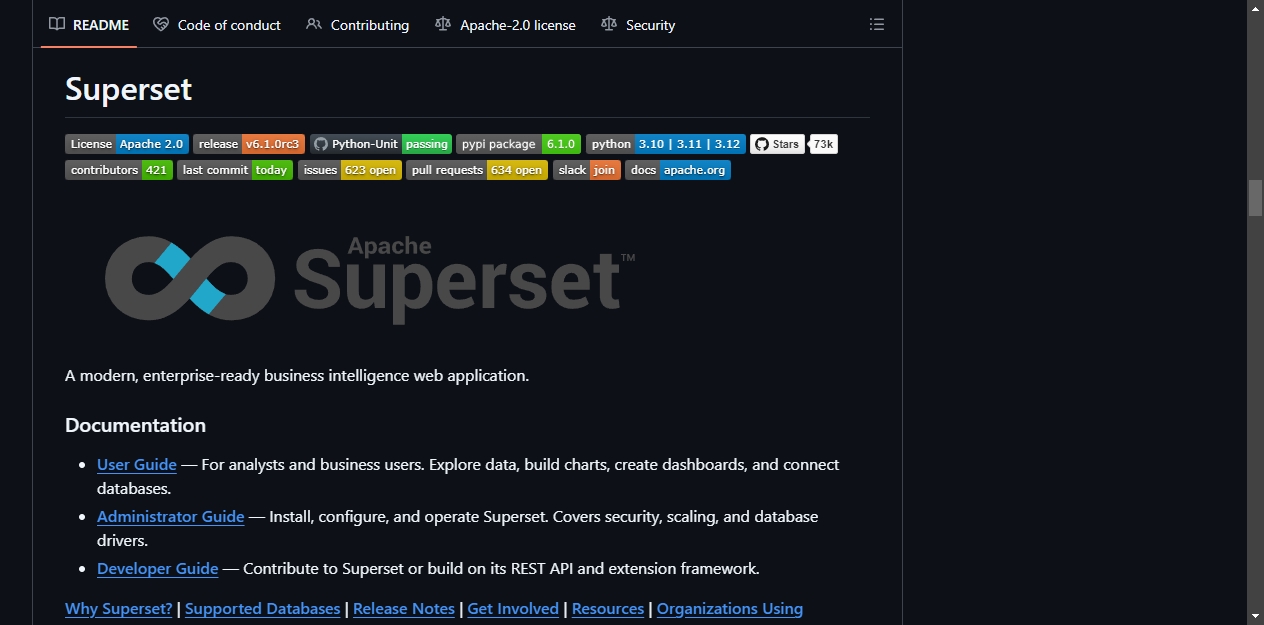Image resolution: width=1264 pixels, height=625 pixels.
Task: Click the python versions badge
Action: coord(666,144)
